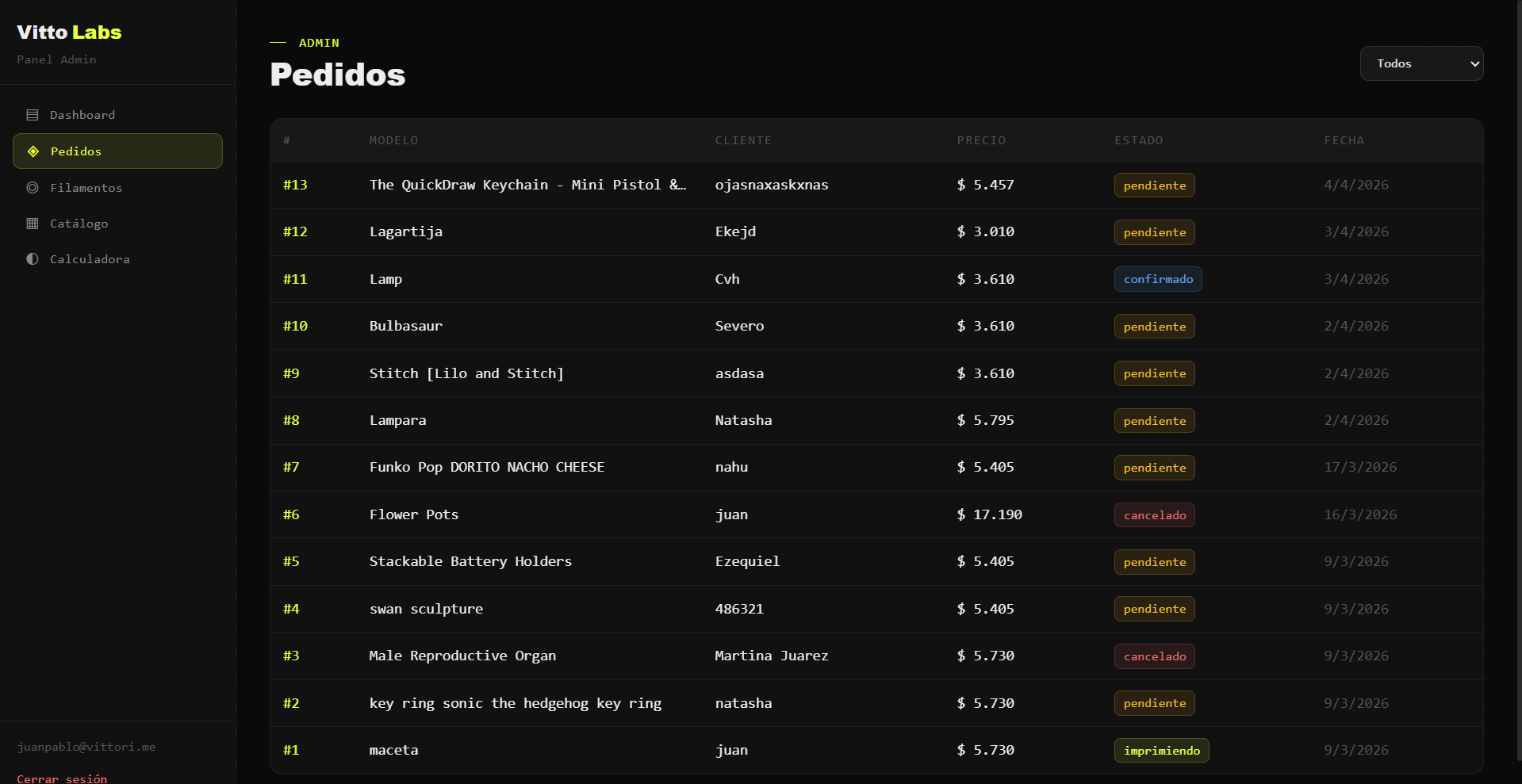This screenshot has height=784, width=1522.
Task: Click the cancelado badge for order #3
Action: click(1154, 656)
